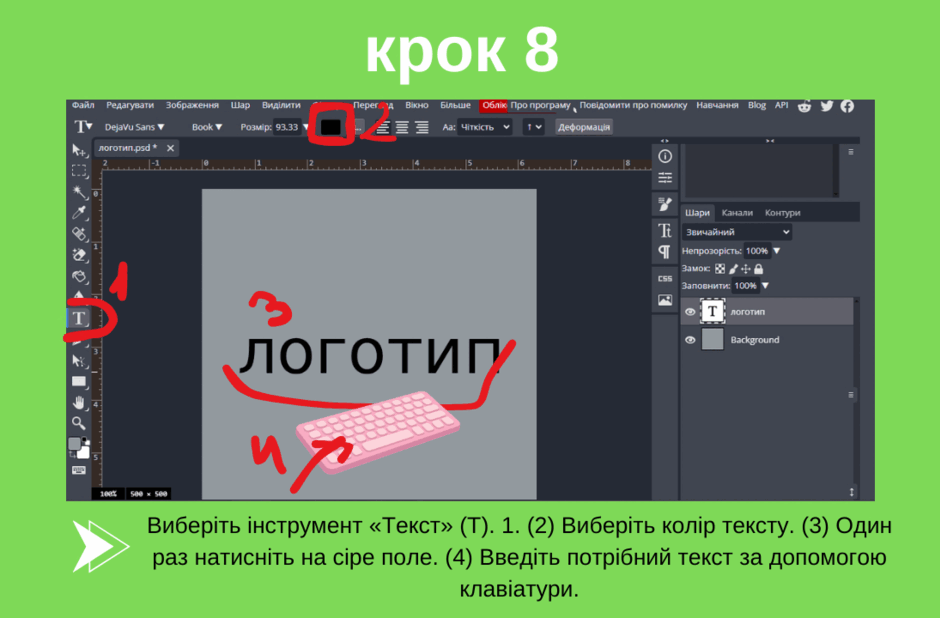Open the Виділити menu
Screen dimensions: 940x618
(x=281, y=105)
